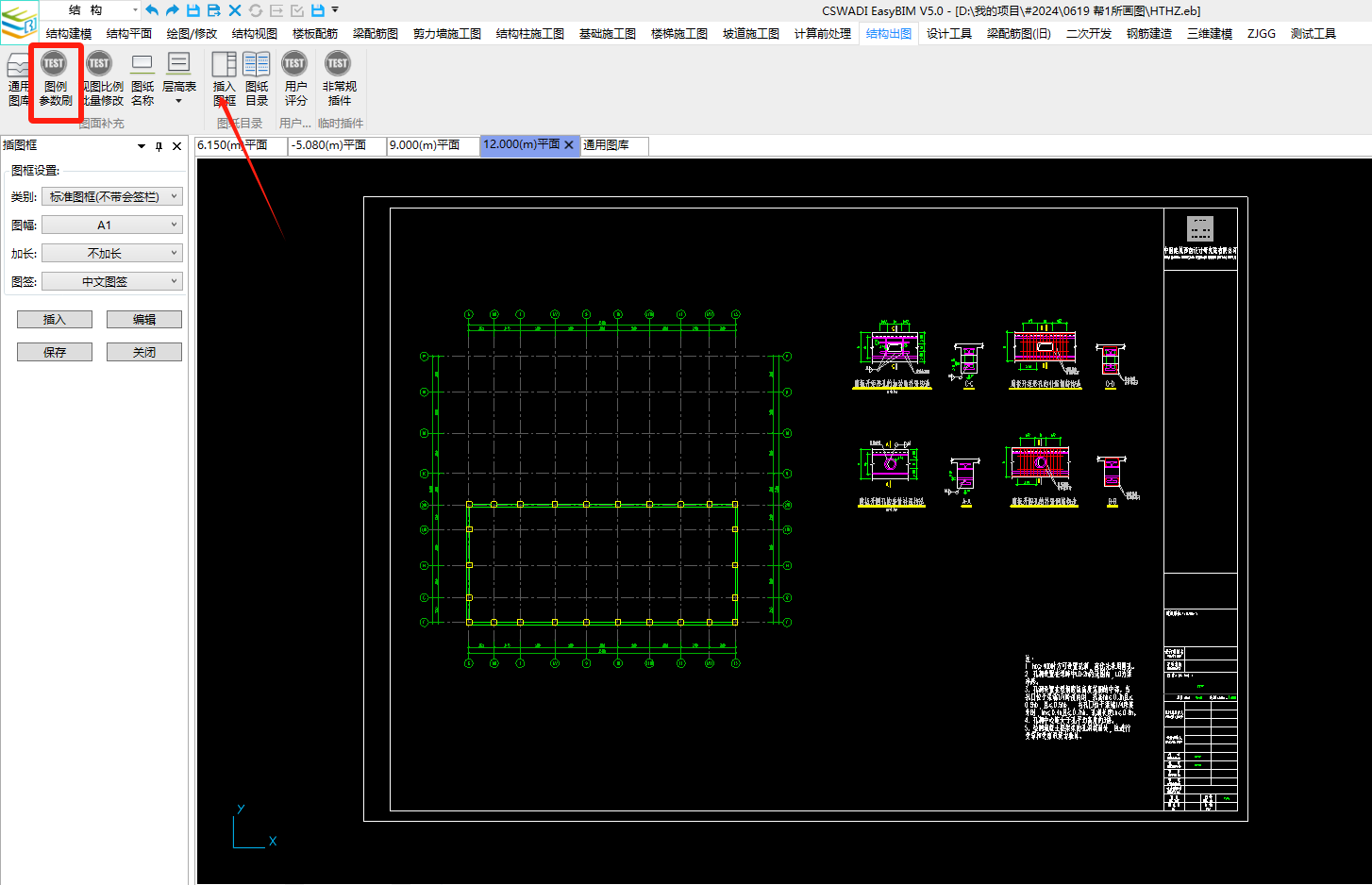Switch to the 6.150(m)平面 document tab

point(241,145)
